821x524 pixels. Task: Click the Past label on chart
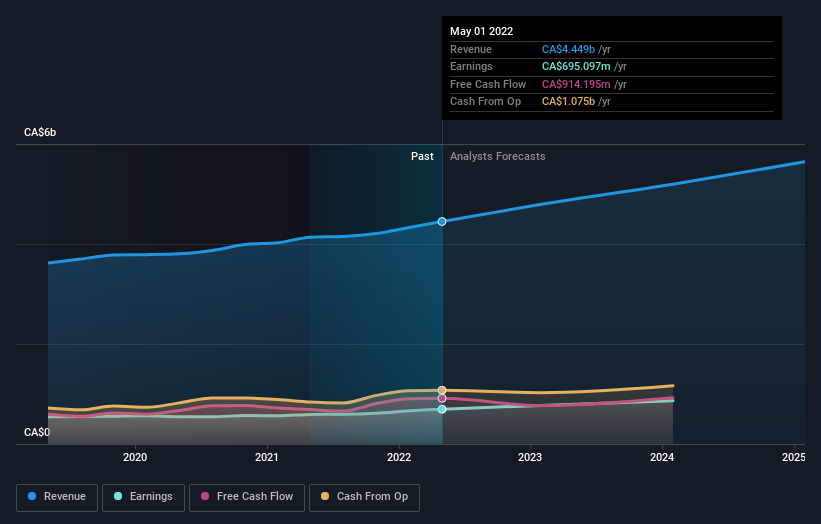(422, 156)
